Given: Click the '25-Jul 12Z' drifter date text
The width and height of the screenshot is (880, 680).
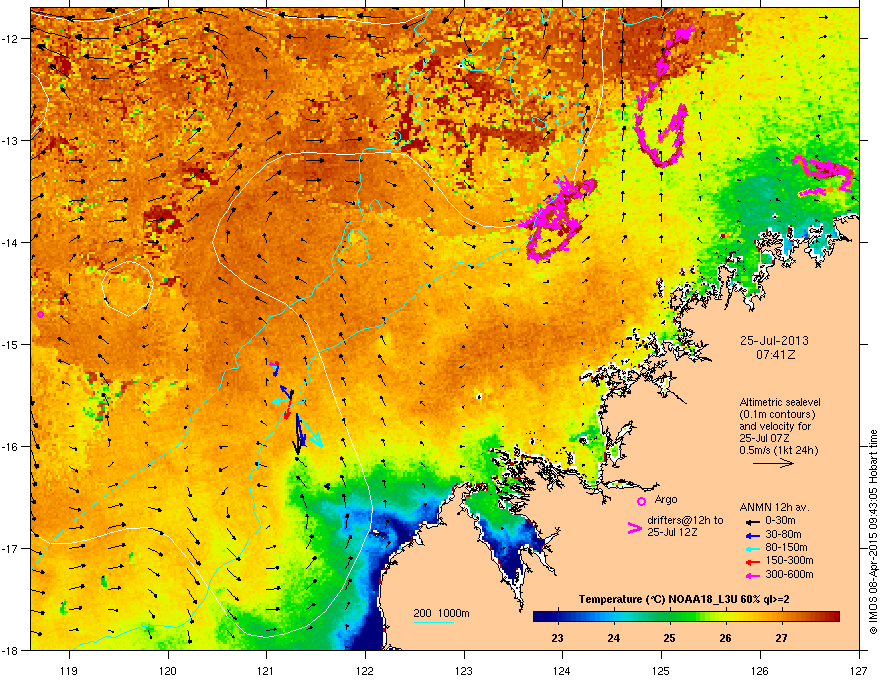Looking at the screenshot, I should [x=672, y=532].
